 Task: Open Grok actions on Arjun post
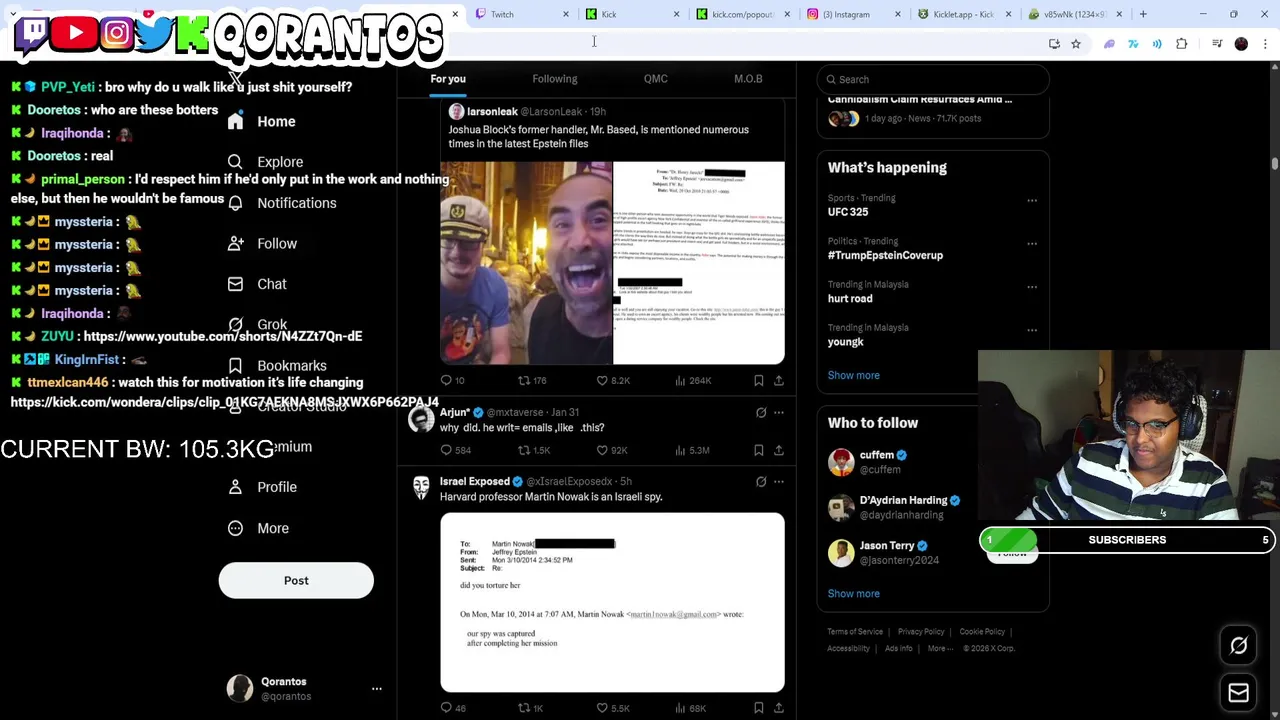click(x=761, y=412)
